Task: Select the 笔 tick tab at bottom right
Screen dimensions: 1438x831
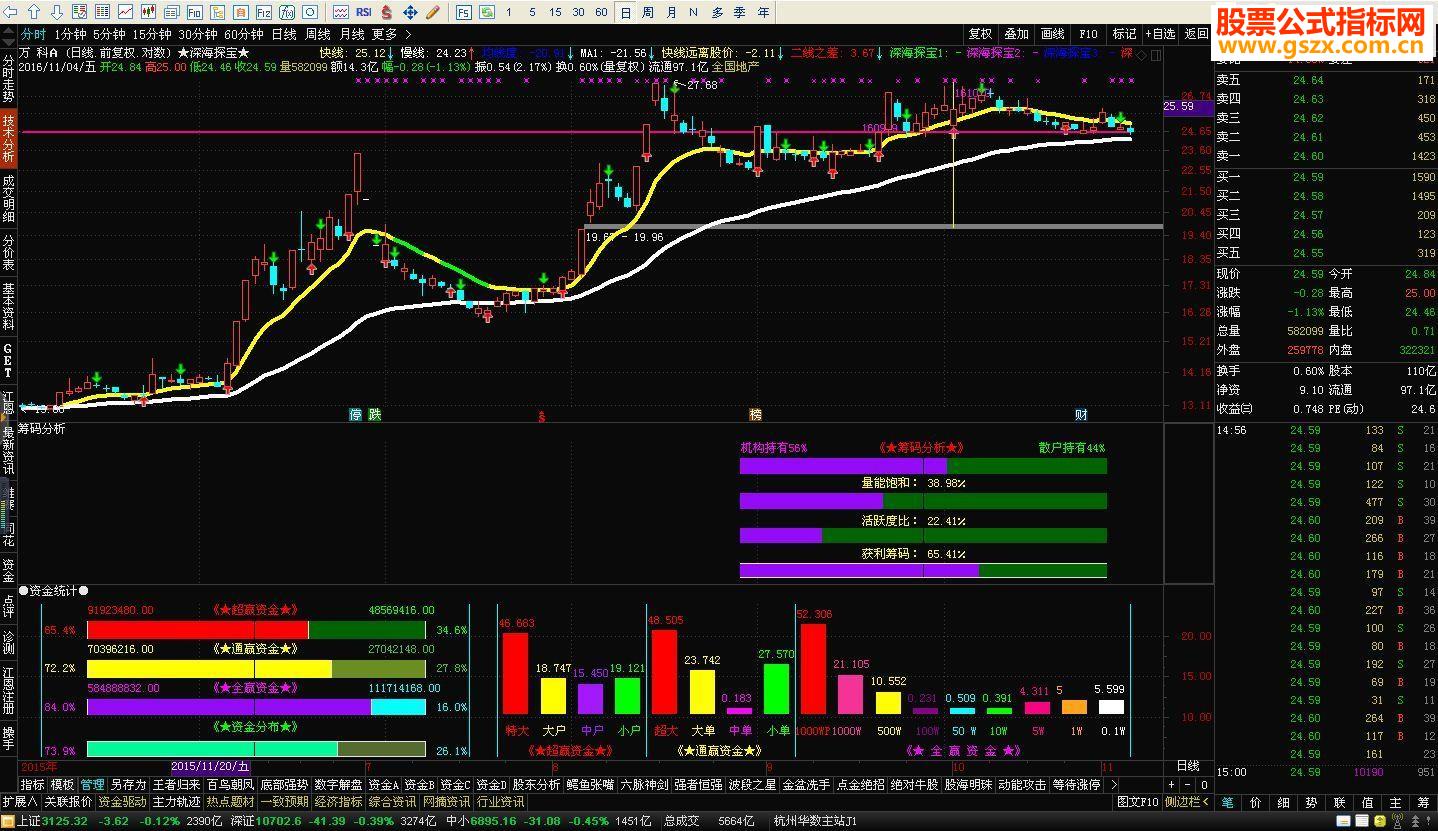Action: 1227,802
